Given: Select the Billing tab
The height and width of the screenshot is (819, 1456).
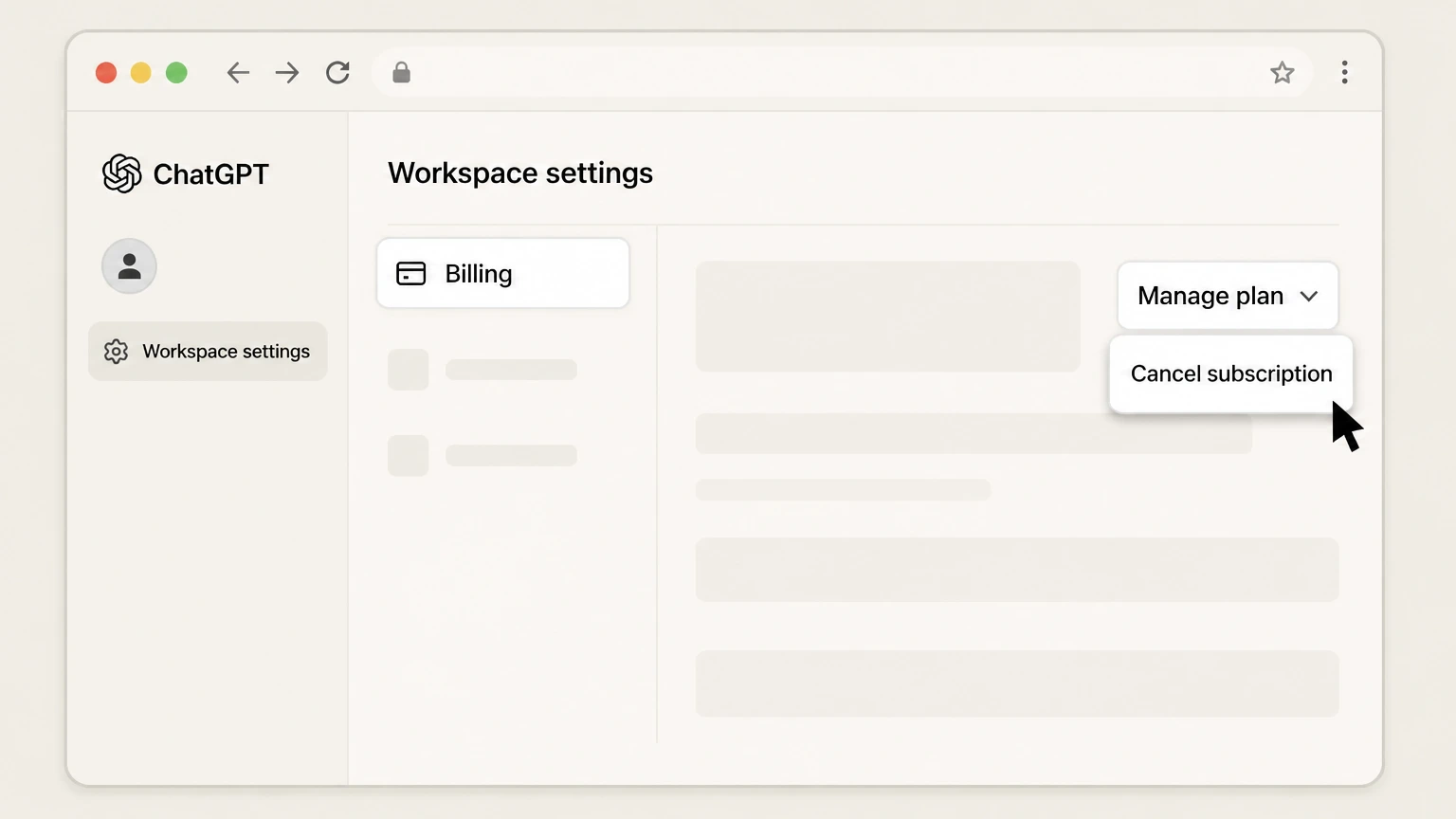Looking at the screenshot, I should pos(503,274).
